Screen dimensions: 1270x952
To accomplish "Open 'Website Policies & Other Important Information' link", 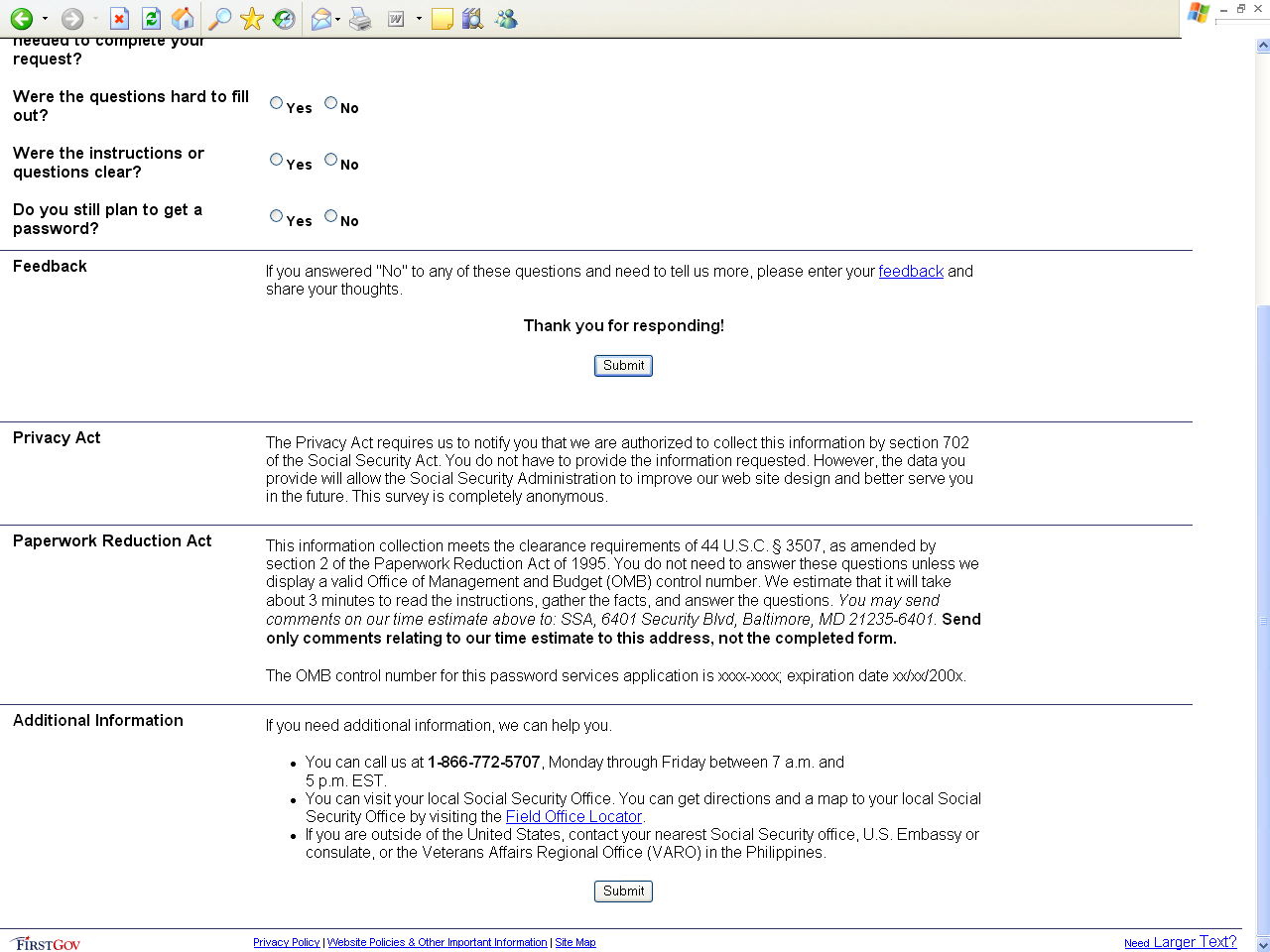I will 438,943.
